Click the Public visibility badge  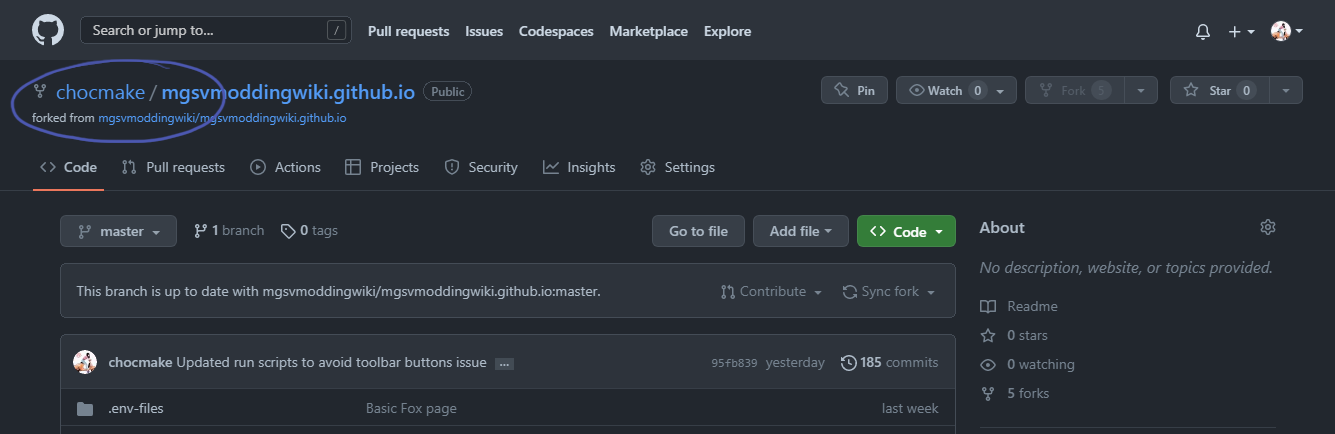[448, 91]
